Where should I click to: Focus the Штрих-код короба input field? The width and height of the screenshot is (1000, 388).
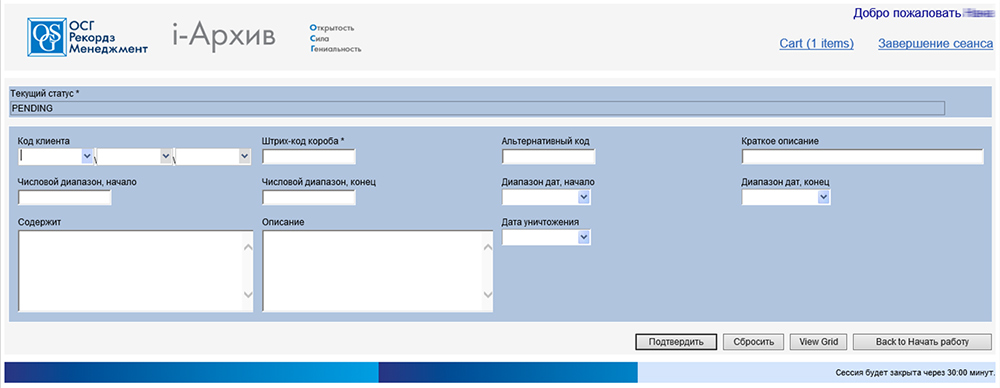point(309,157)
